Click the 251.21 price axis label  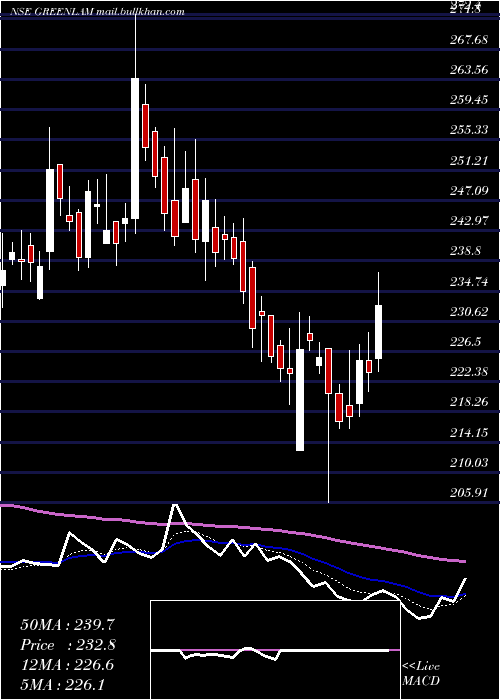(468, 161)
